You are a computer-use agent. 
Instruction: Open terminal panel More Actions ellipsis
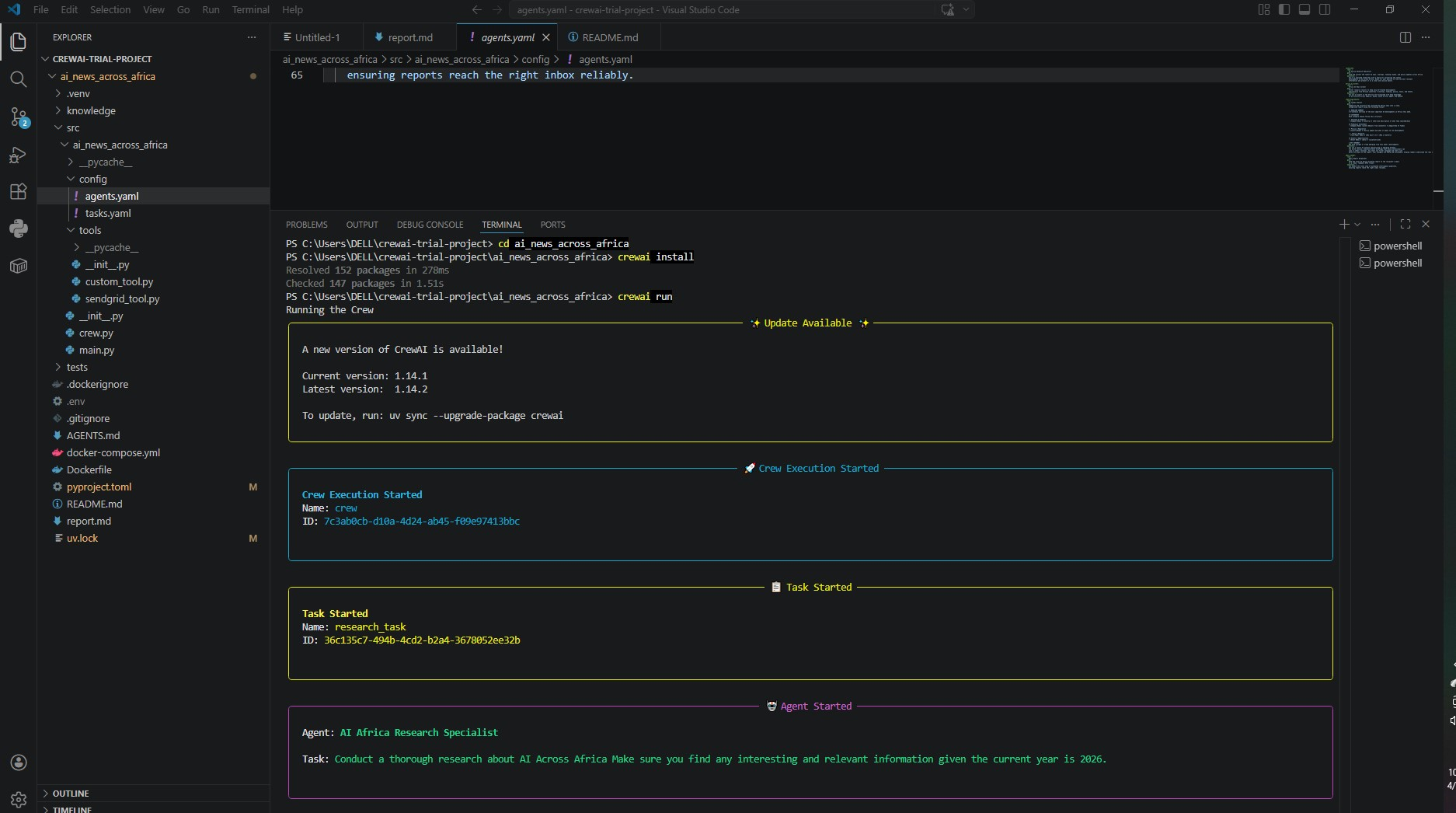[1375, 224]
